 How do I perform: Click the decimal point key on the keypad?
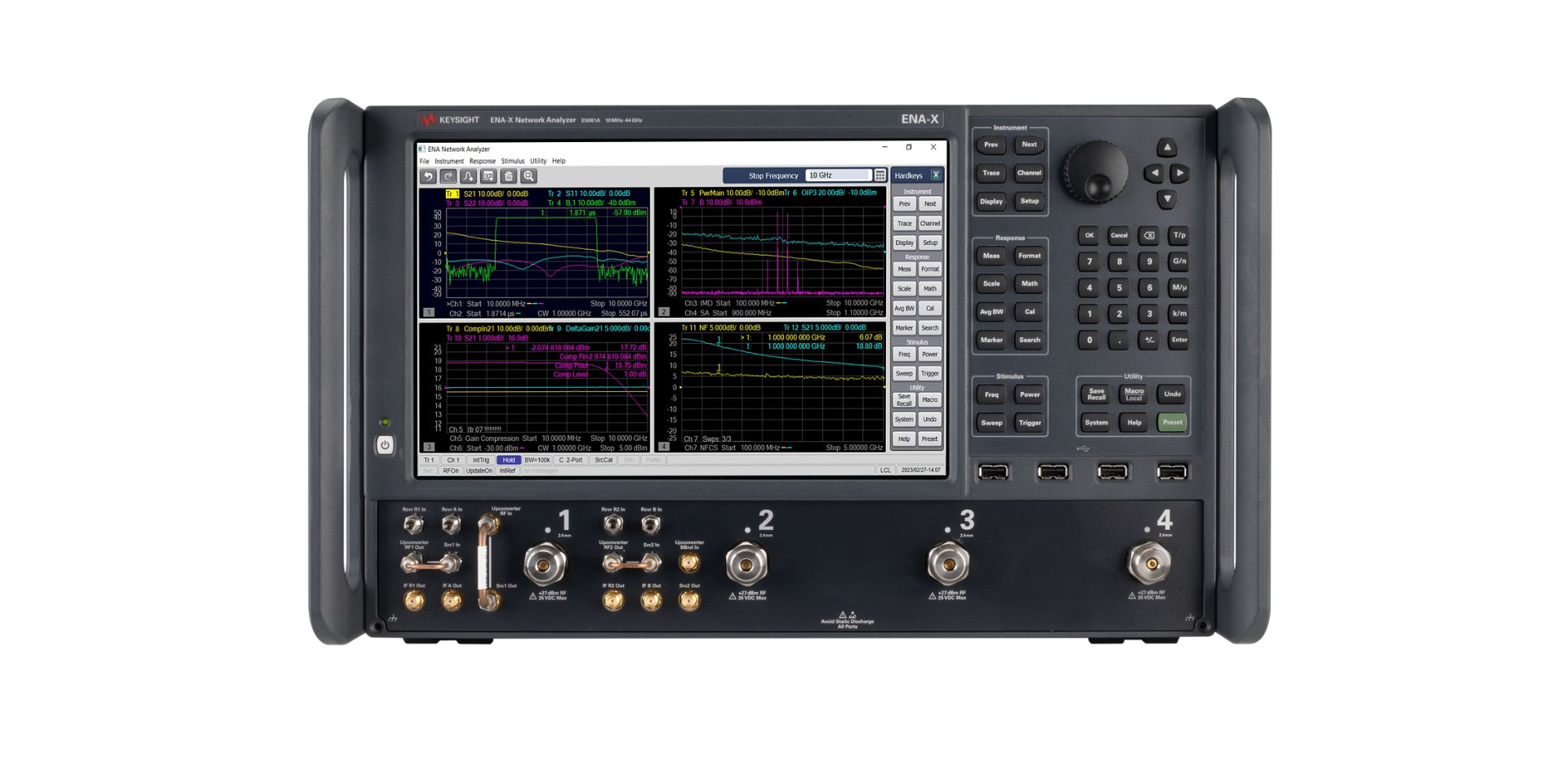[x=1119, y=340]
